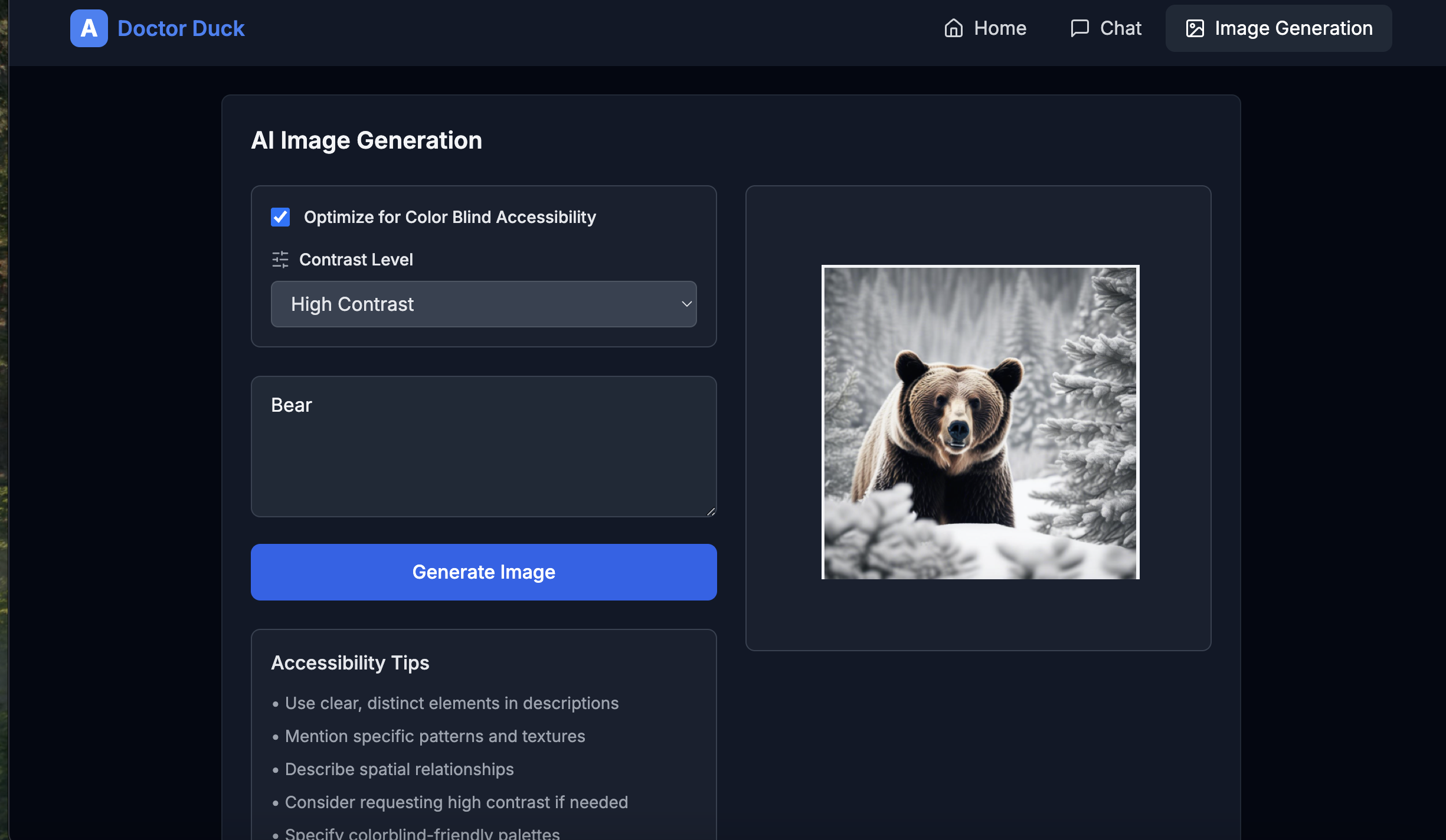Click the Chat speech bubble icon
Screen dimensions: 1446x840
[1079, 28]
